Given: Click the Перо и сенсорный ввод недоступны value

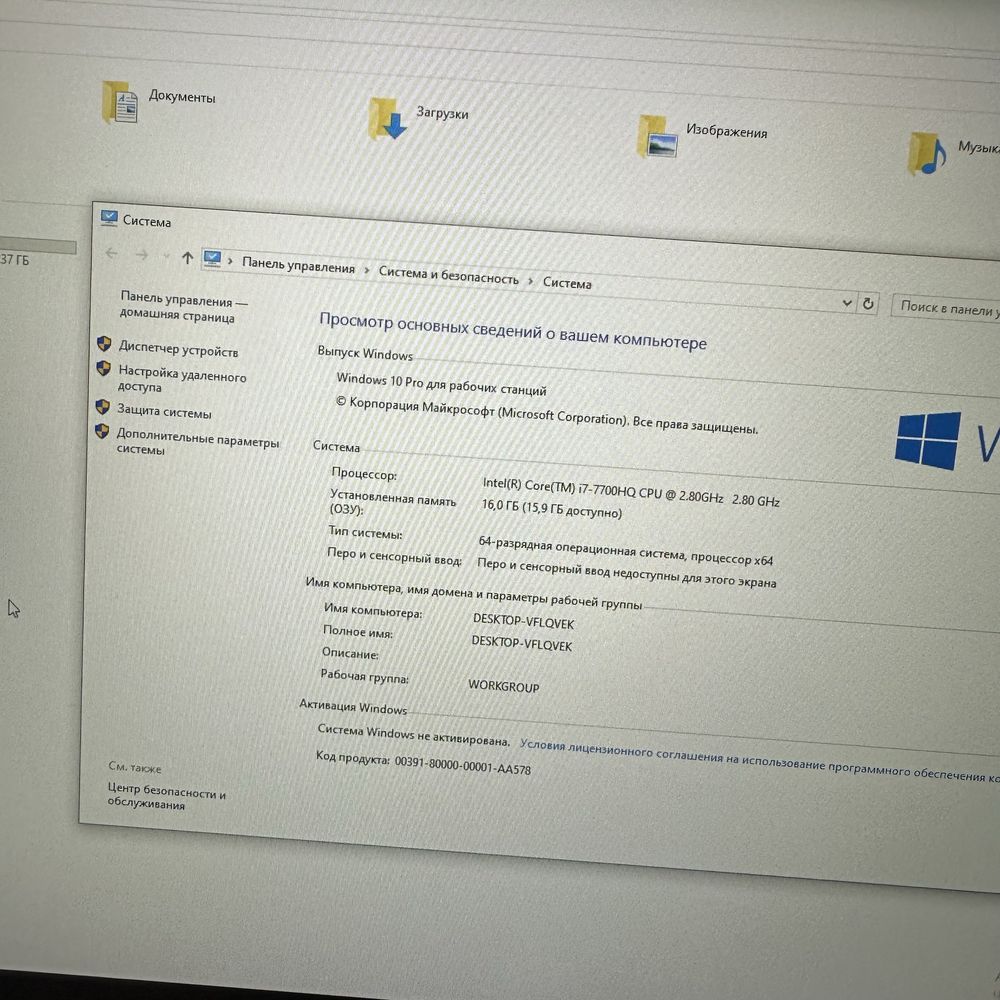Looking at the screenshot, I should [626, 572].
